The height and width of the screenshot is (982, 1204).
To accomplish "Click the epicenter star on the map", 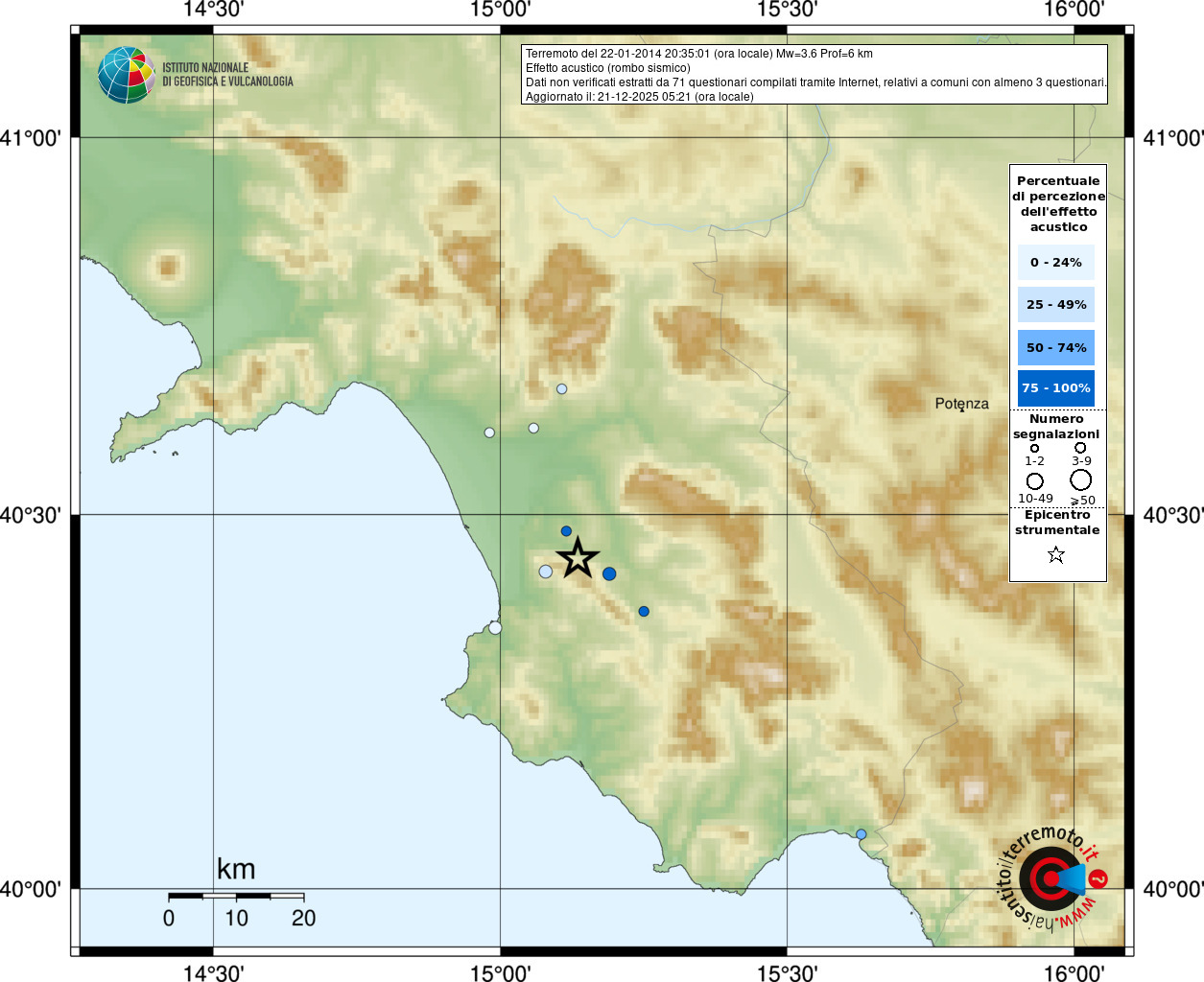I will (x=578, y=557).
